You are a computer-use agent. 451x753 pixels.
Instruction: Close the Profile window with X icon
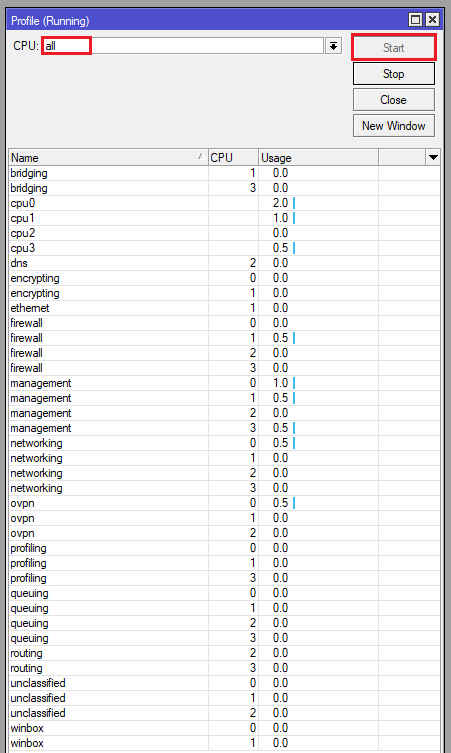pyautogui.click(x=433, y=20)
